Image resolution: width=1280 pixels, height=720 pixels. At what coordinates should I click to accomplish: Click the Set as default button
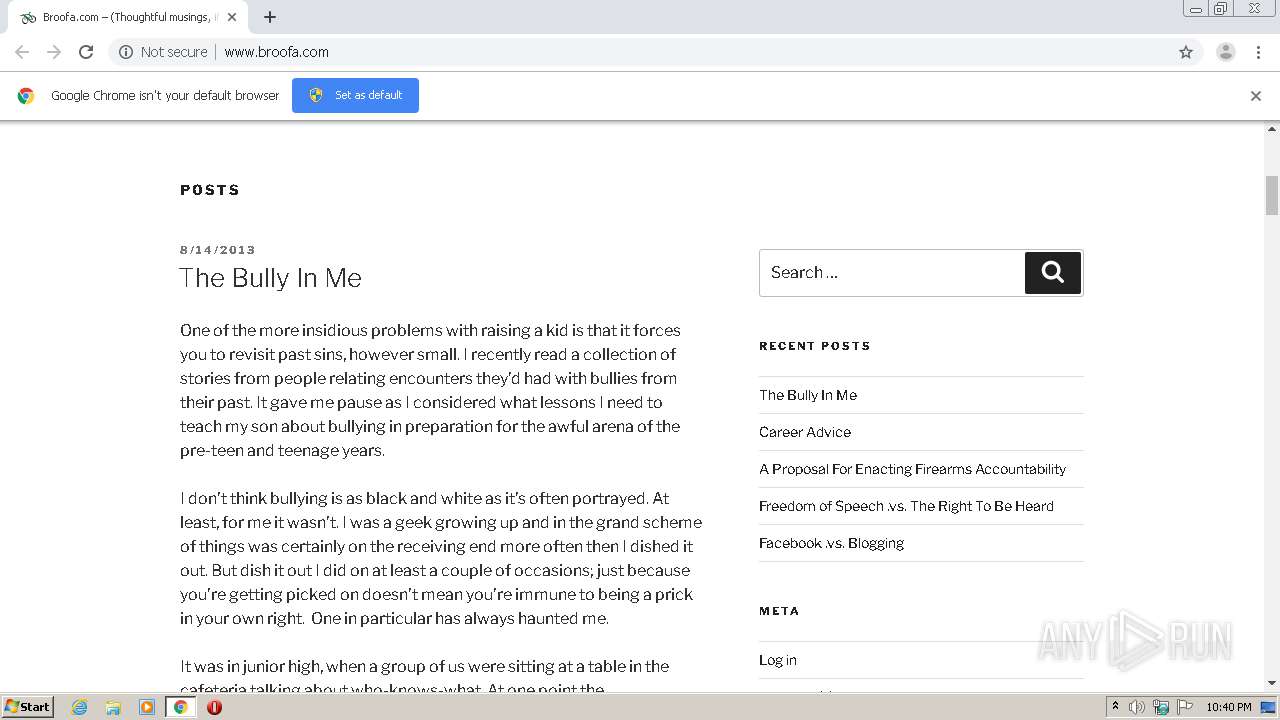point(355,95)
